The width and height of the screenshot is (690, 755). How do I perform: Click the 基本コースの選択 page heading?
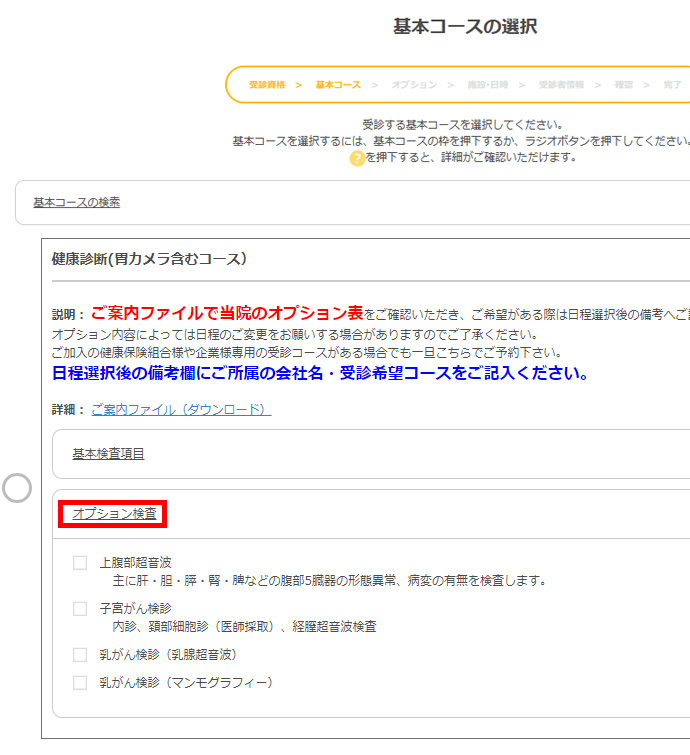(465, 26)
